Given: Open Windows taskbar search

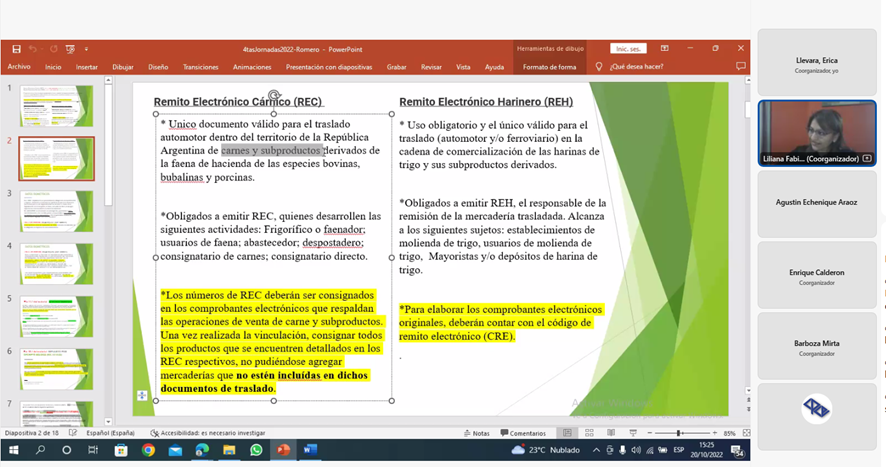Looking at the screenshot, I should point(40,450).
